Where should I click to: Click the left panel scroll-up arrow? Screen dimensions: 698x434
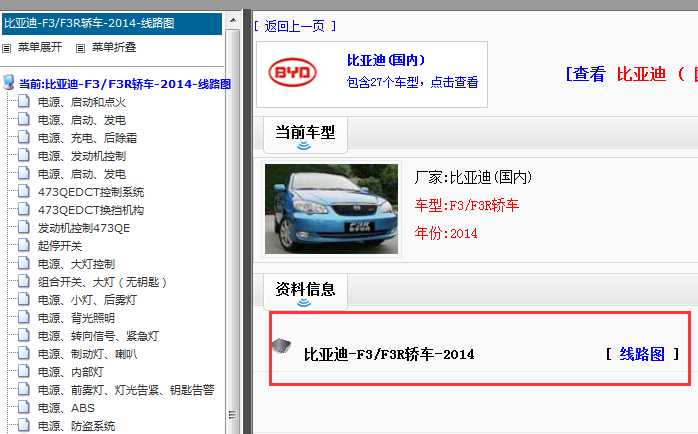pyautogui.click(x=233, y=20)
